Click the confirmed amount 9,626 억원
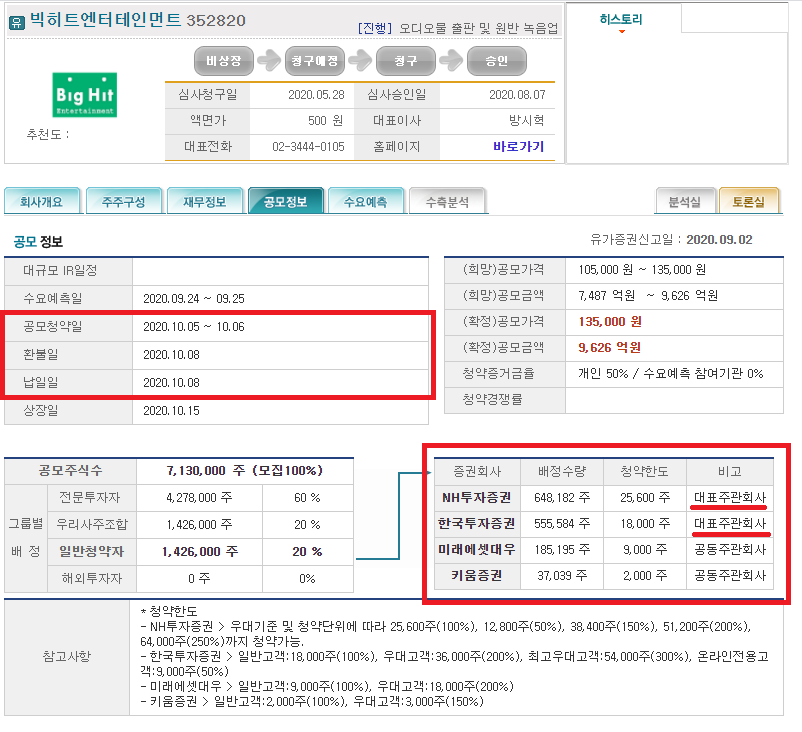Viewport: 802px width, 732px height. coord(609,348)
